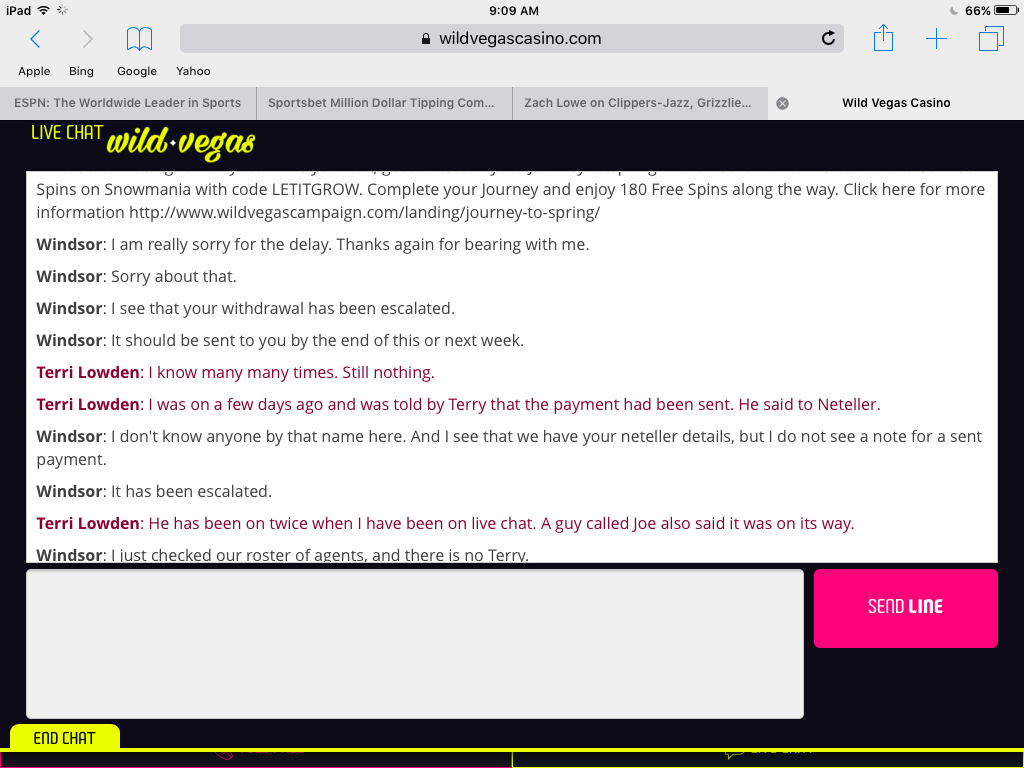
Task: Open the Bing favorites bookmark
Action: coord(81,71)
